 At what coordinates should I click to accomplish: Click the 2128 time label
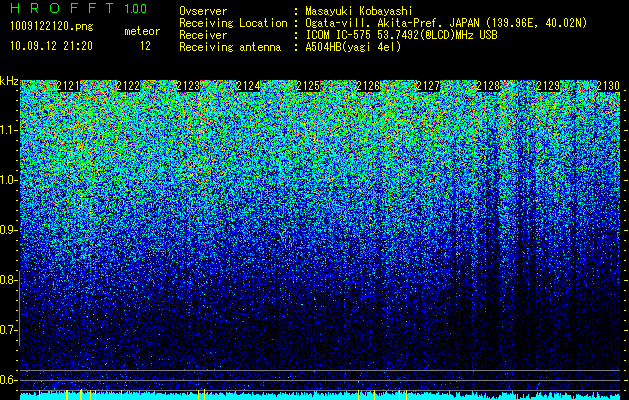[x=488, y=86]
